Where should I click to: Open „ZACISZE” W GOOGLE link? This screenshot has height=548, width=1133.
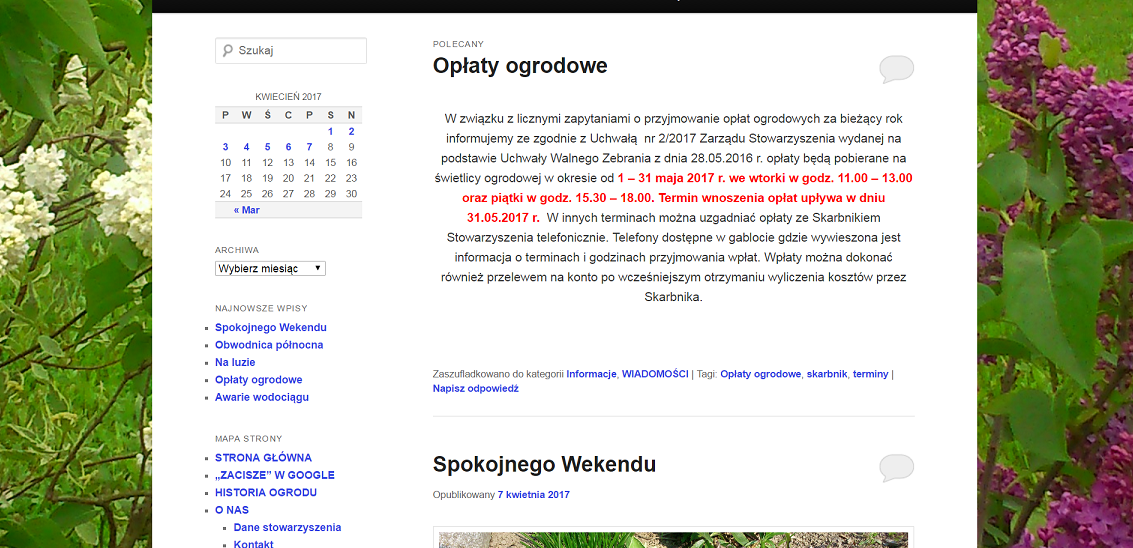pos(274,475)
